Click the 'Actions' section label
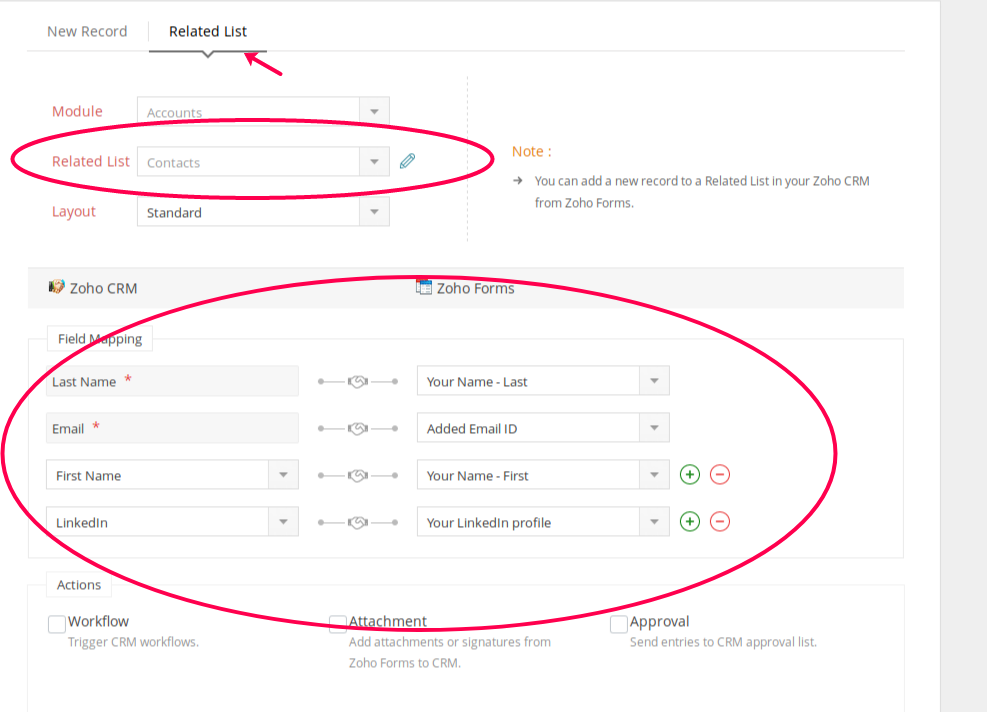This screenshot has height=712, width=987. [79, 585]
